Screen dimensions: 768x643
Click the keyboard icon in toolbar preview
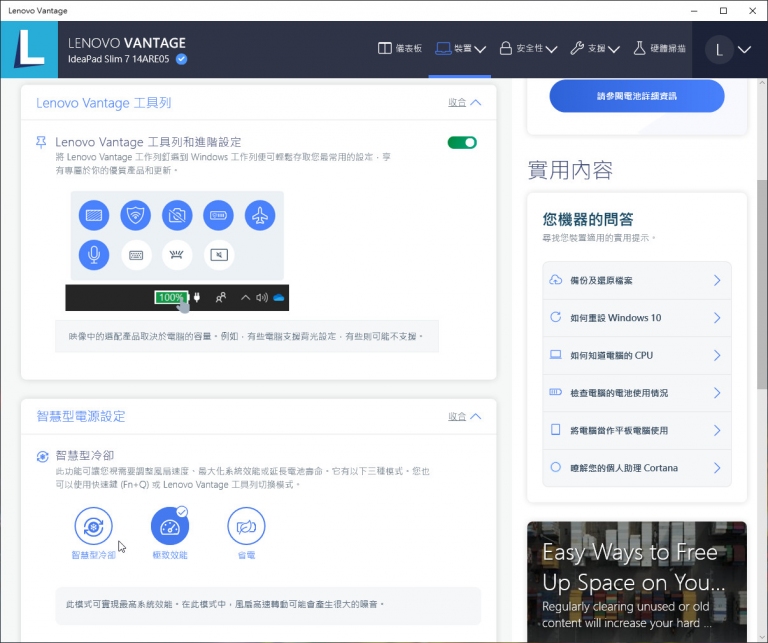(136, 255)
